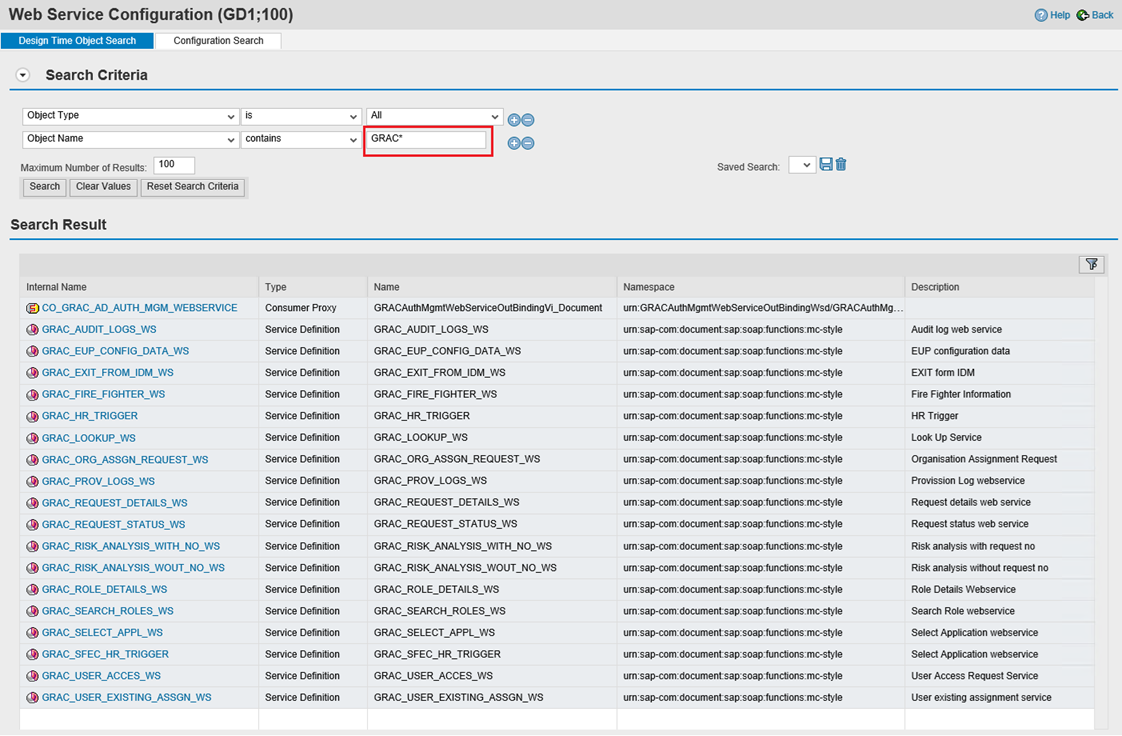Open the GRAC_SFEC_HR_TRIGGER link
Image resolution: width=1122 pixels, height=736 pixels.
105,654
